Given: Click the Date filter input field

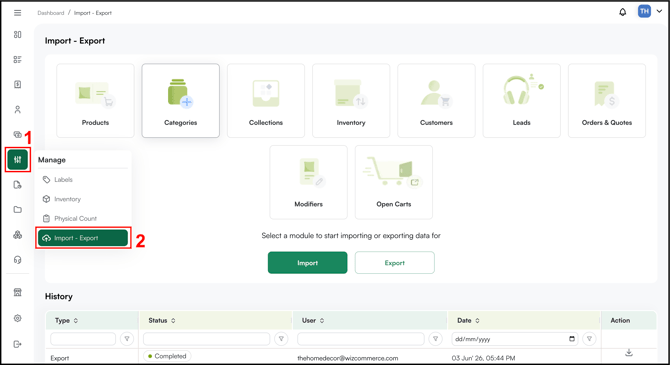Looking at the screenshot, I should coord(515,339).
